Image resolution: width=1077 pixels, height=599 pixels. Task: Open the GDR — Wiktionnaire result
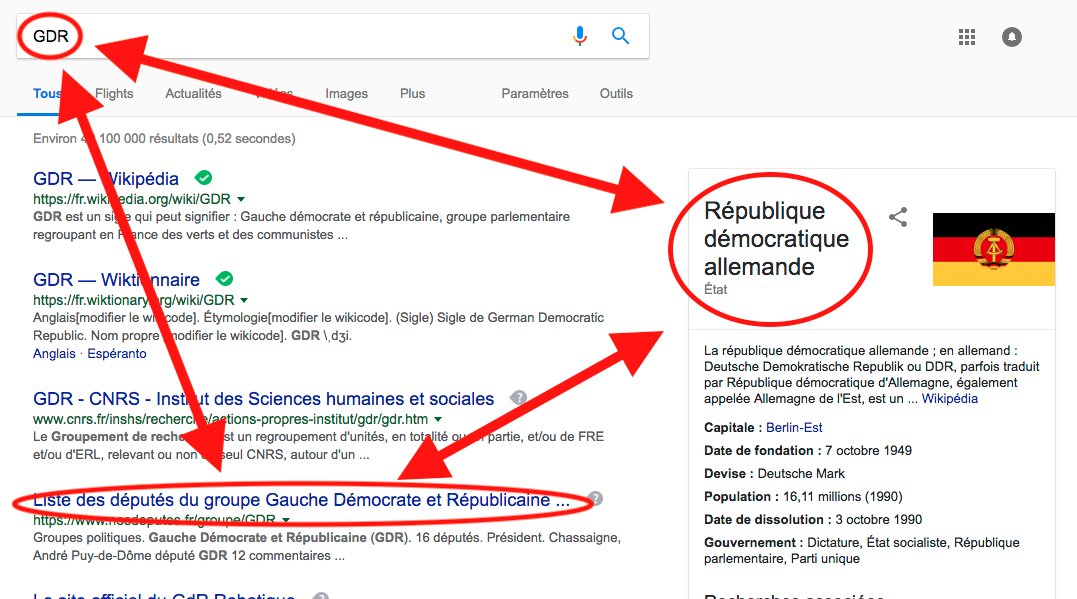(116, 280)
